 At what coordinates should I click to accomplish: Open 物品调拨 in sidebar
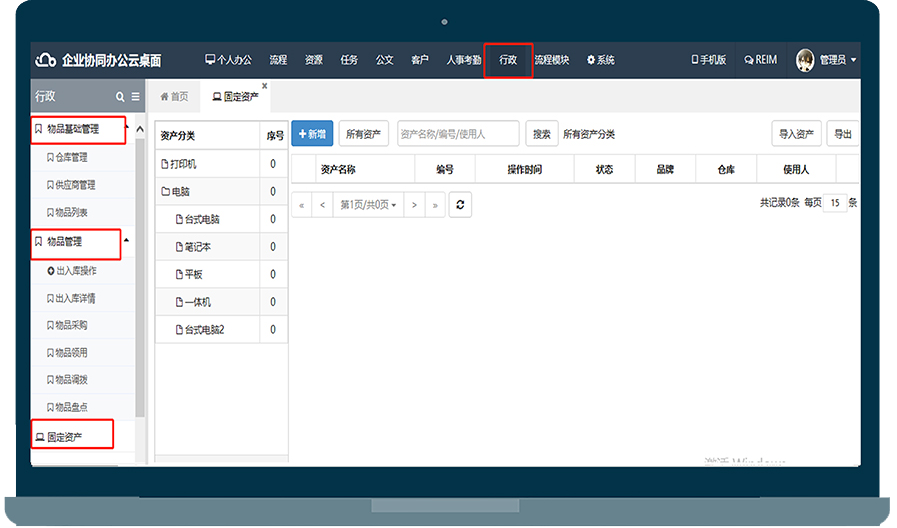coord(67,379)
